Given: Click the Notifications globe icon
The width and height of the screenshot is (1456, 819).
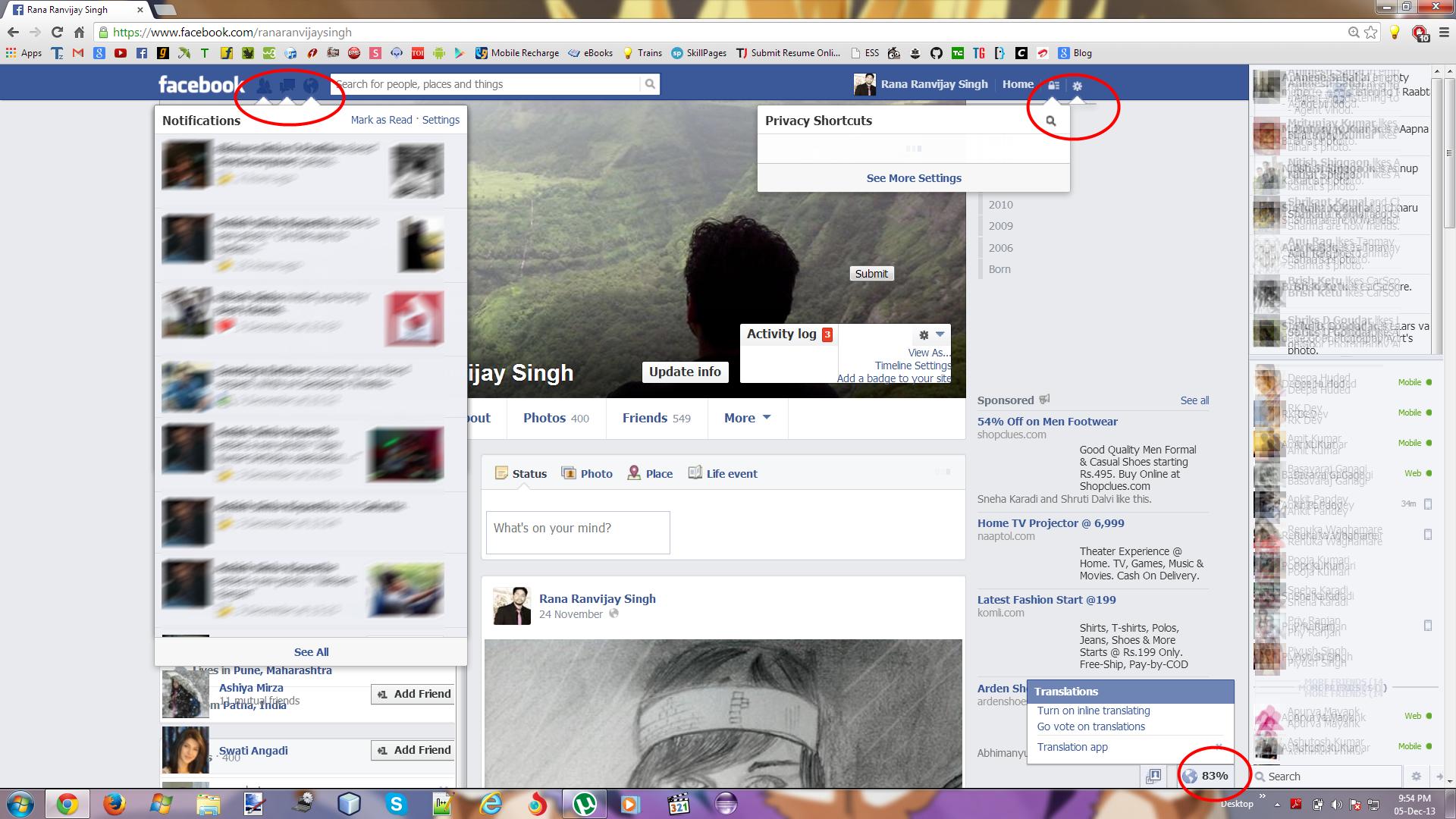Looking at the screenshot, I should tap(309, 85).
